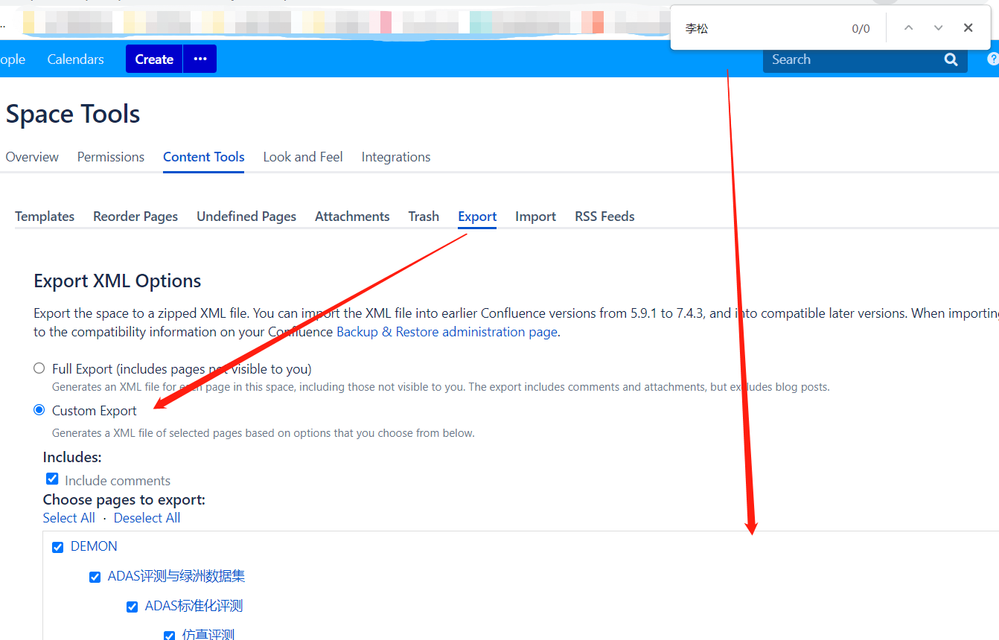Click the Create button
Screen dimensions: 999x640
tap(154, 59)
